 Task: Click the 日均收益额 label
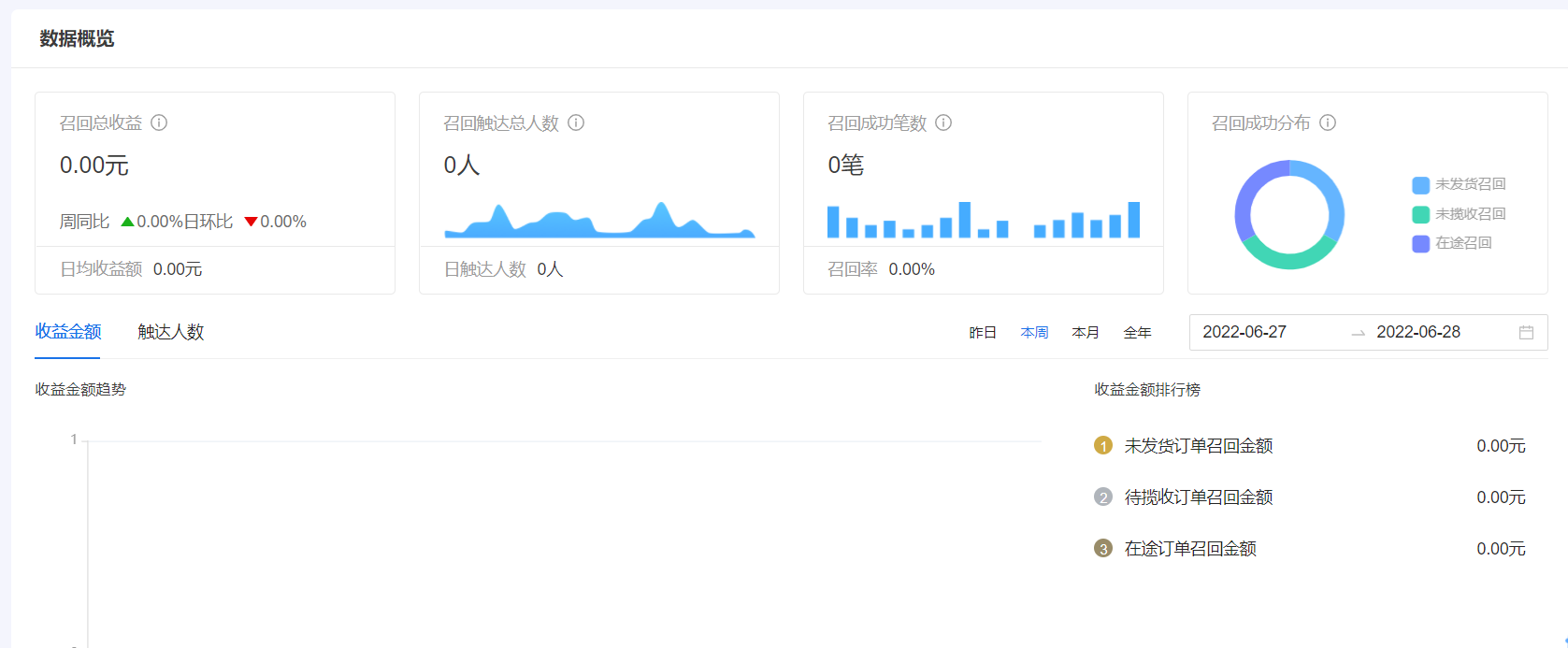(101, 269)
